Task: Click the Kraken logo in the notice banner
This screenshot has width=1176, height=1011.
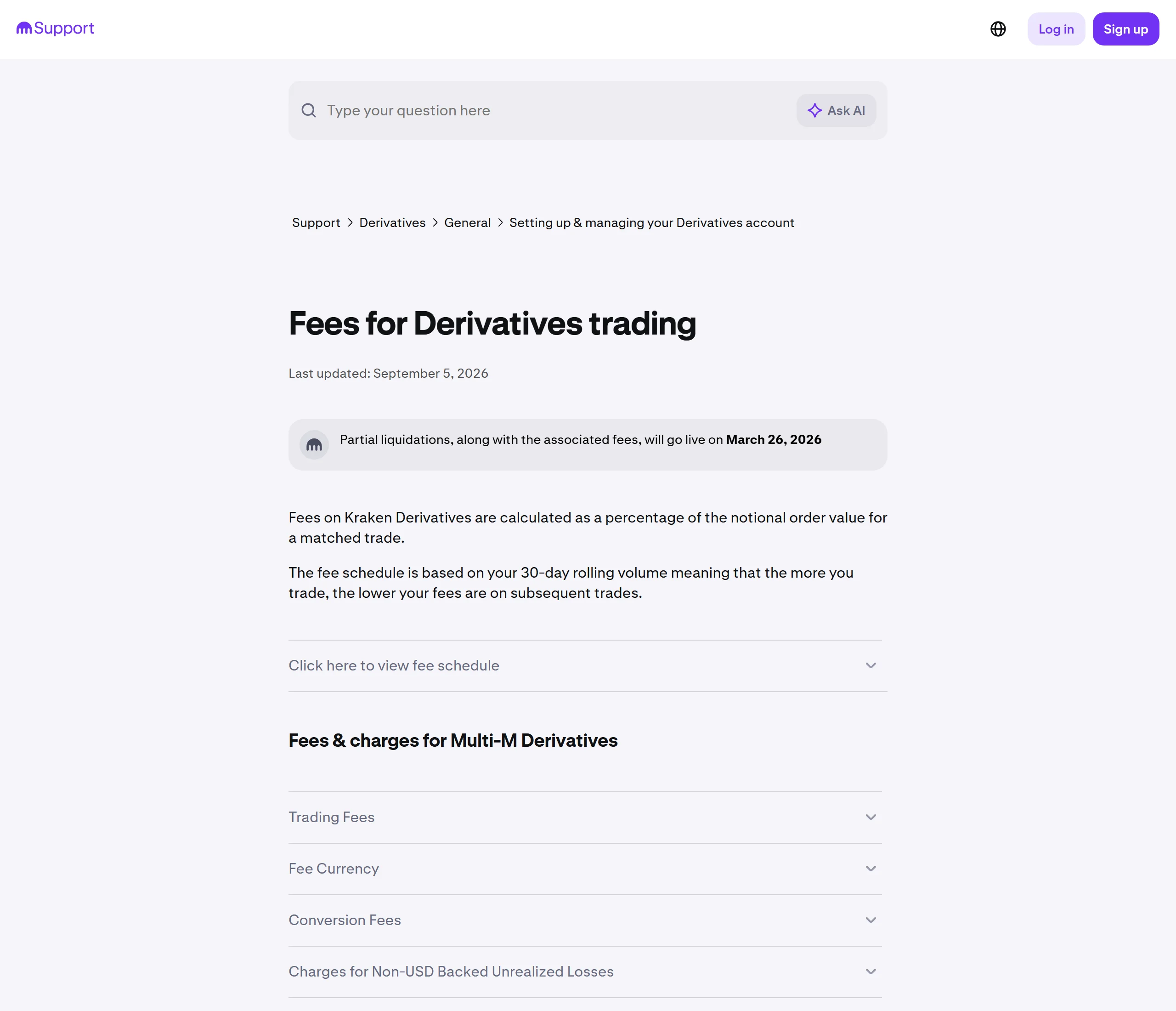Action: coord(314,444)
